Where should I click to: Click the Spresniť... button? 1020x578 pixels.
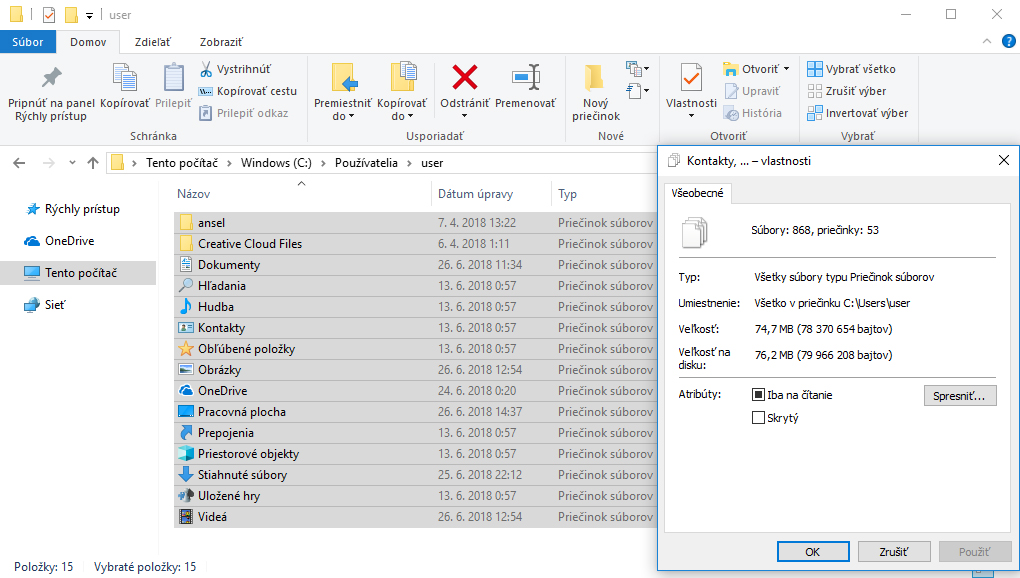(x=959, y=396)
